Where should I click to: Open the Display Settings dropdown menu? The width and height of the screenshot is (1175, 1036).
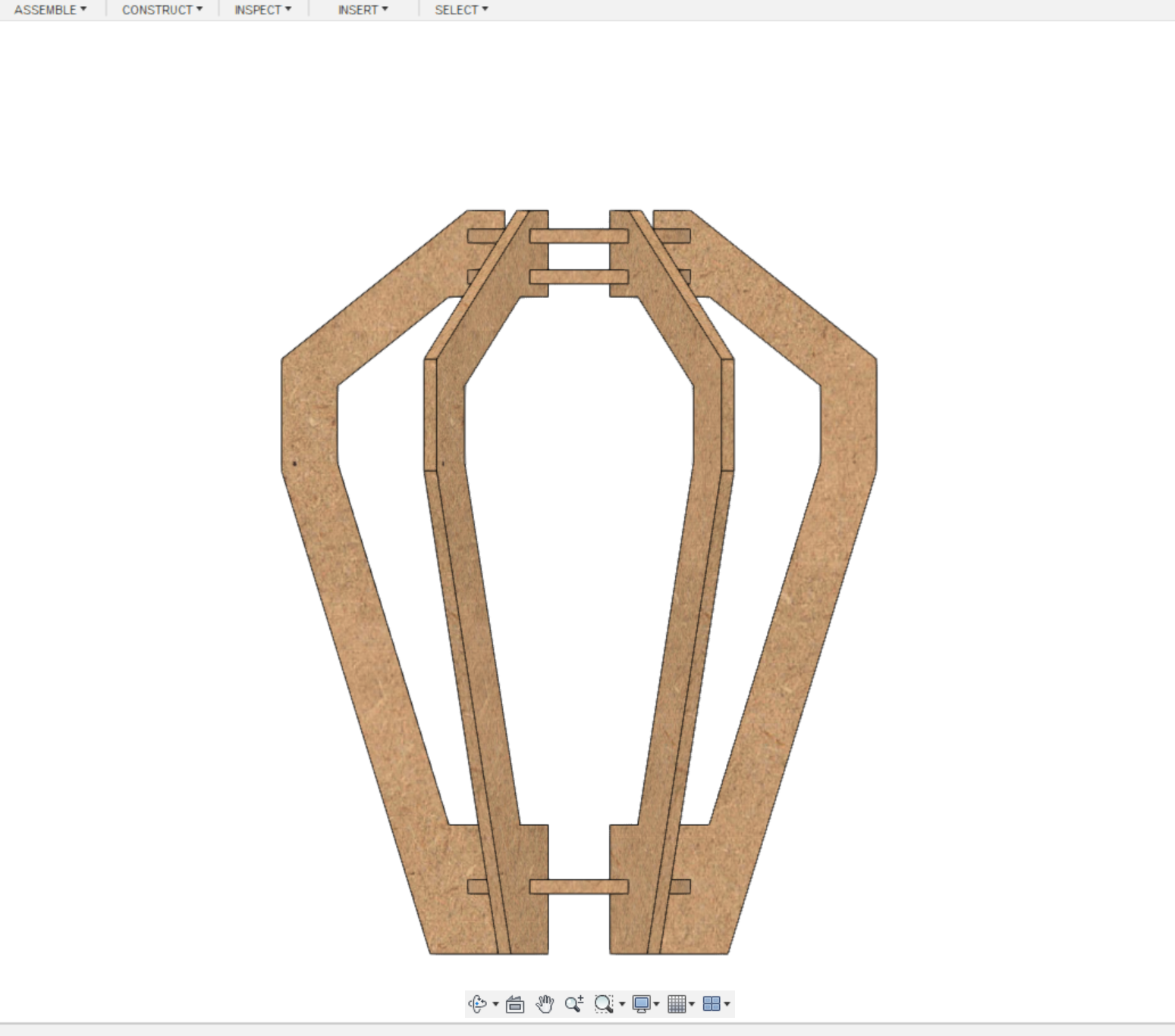coord(657,1003)
